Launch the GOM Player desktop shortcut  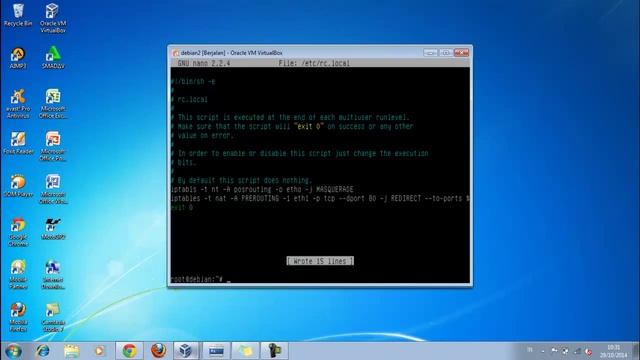pos(18,186)
